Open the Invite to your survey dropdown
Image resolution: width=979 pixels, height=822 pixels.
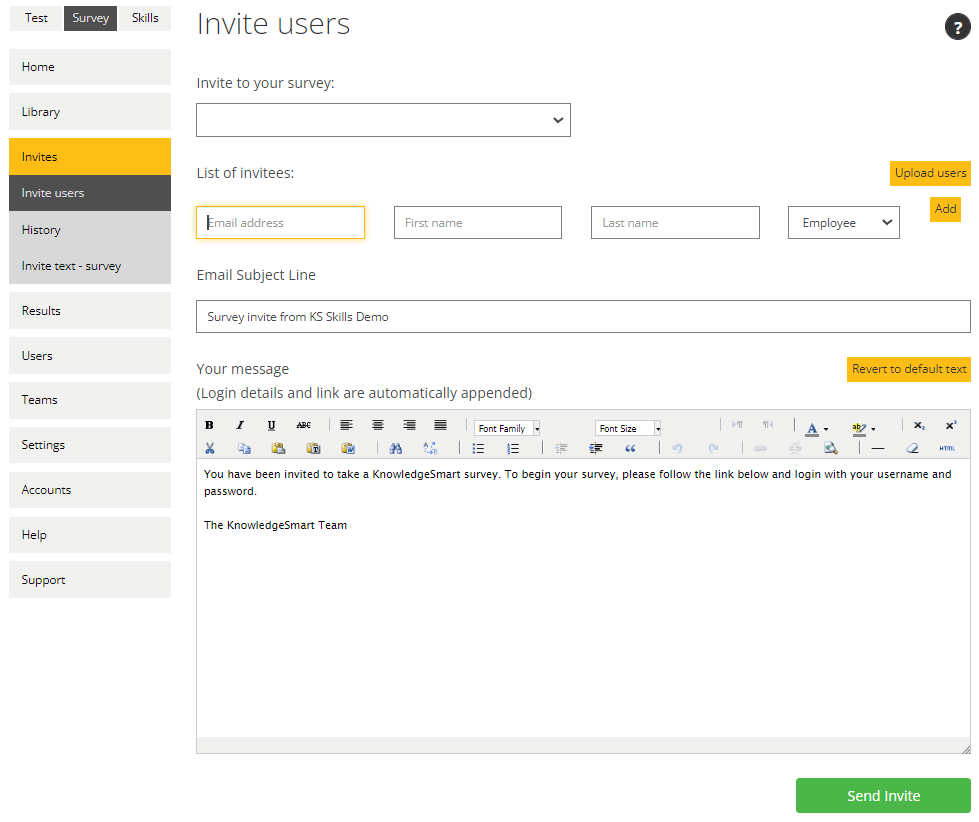pyautogui.click(x=383, y=120)
